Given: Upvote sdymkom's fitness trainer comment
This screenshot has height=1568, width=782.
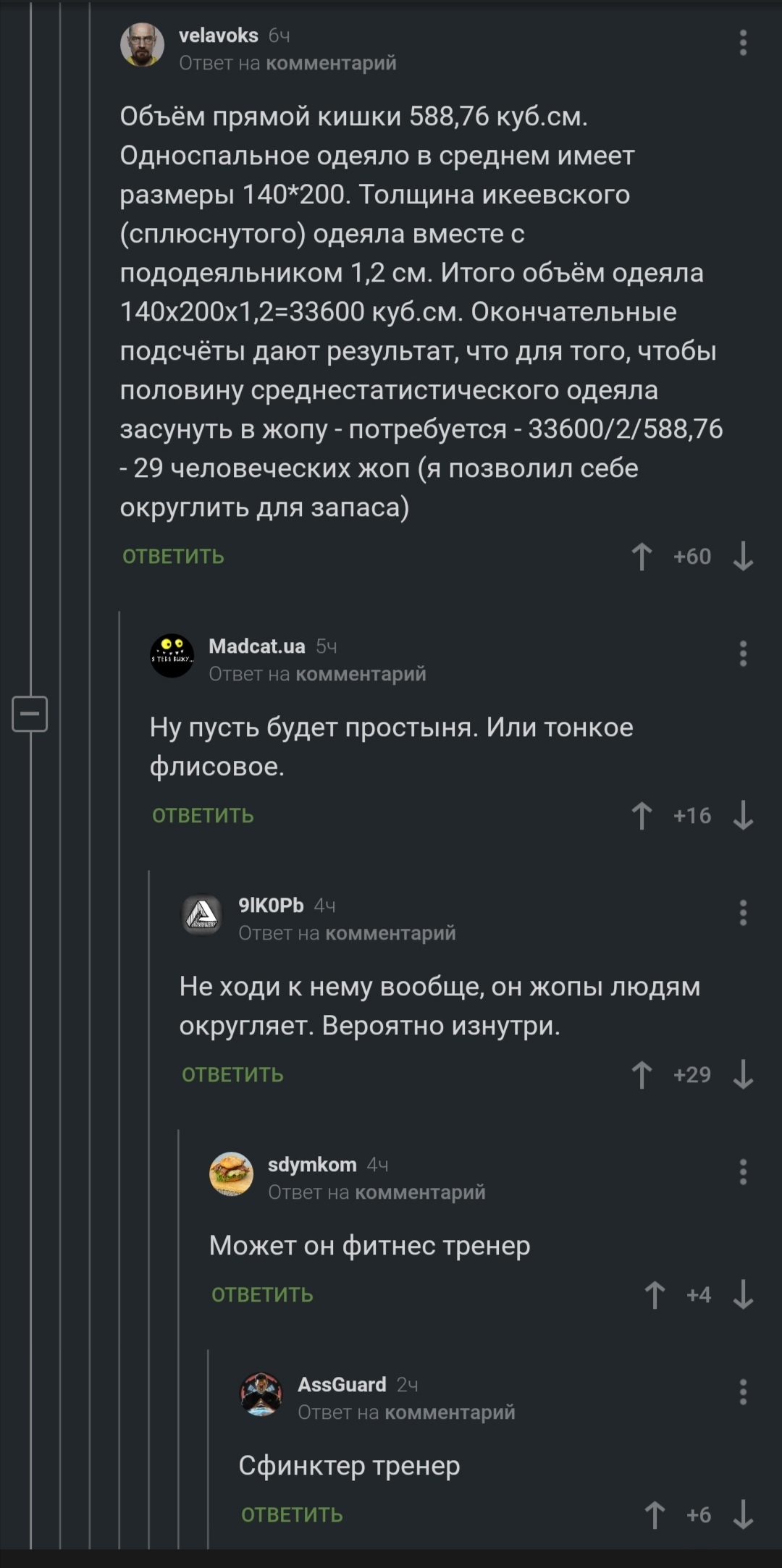Looking at the screenshot, I should [x=655, y=1295].
